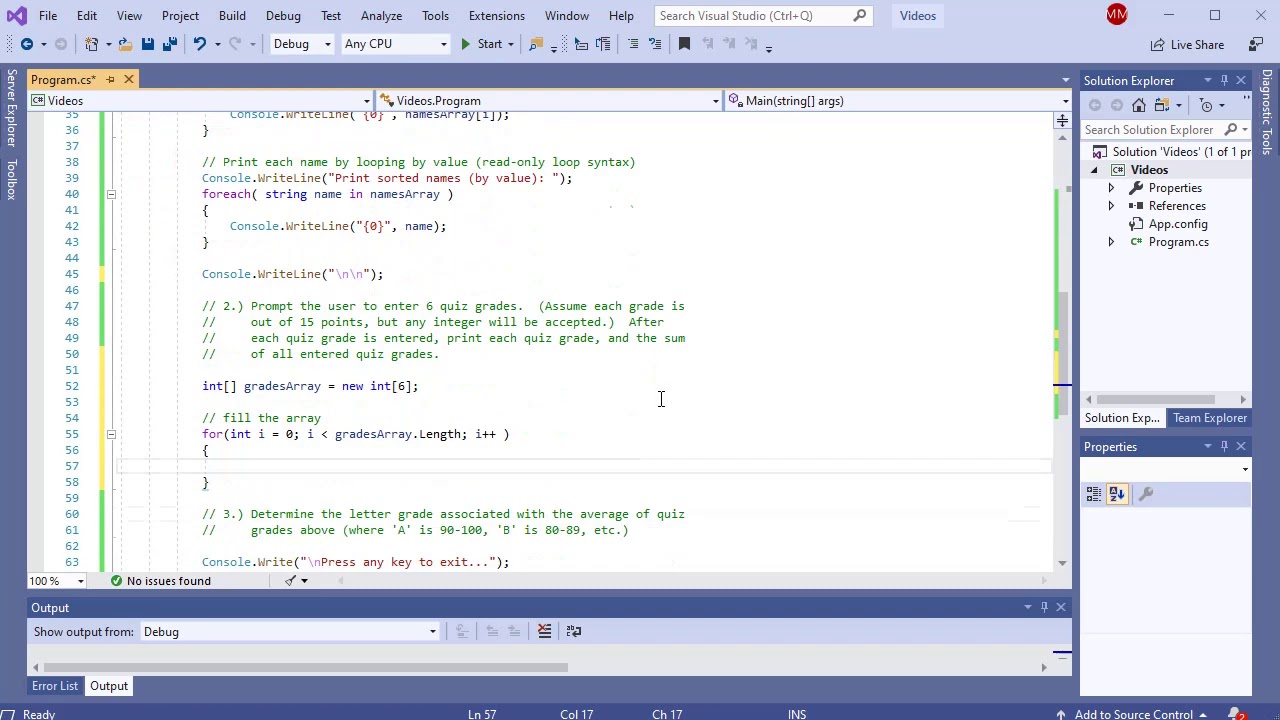Image resolution: width=1280 pixels, height=720 pixels.
Task: Open the Extensions menu
Action: pyautogui.click(x=496, y=15)
